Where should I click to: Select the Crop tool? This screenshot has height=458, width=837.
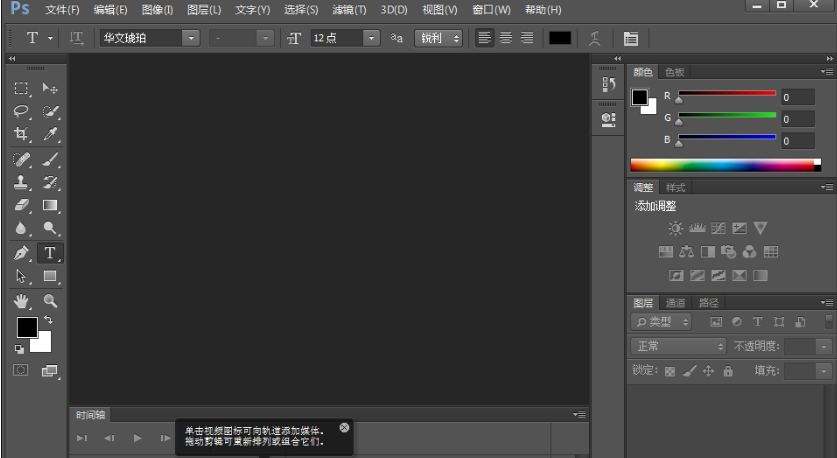click(21, 133)
